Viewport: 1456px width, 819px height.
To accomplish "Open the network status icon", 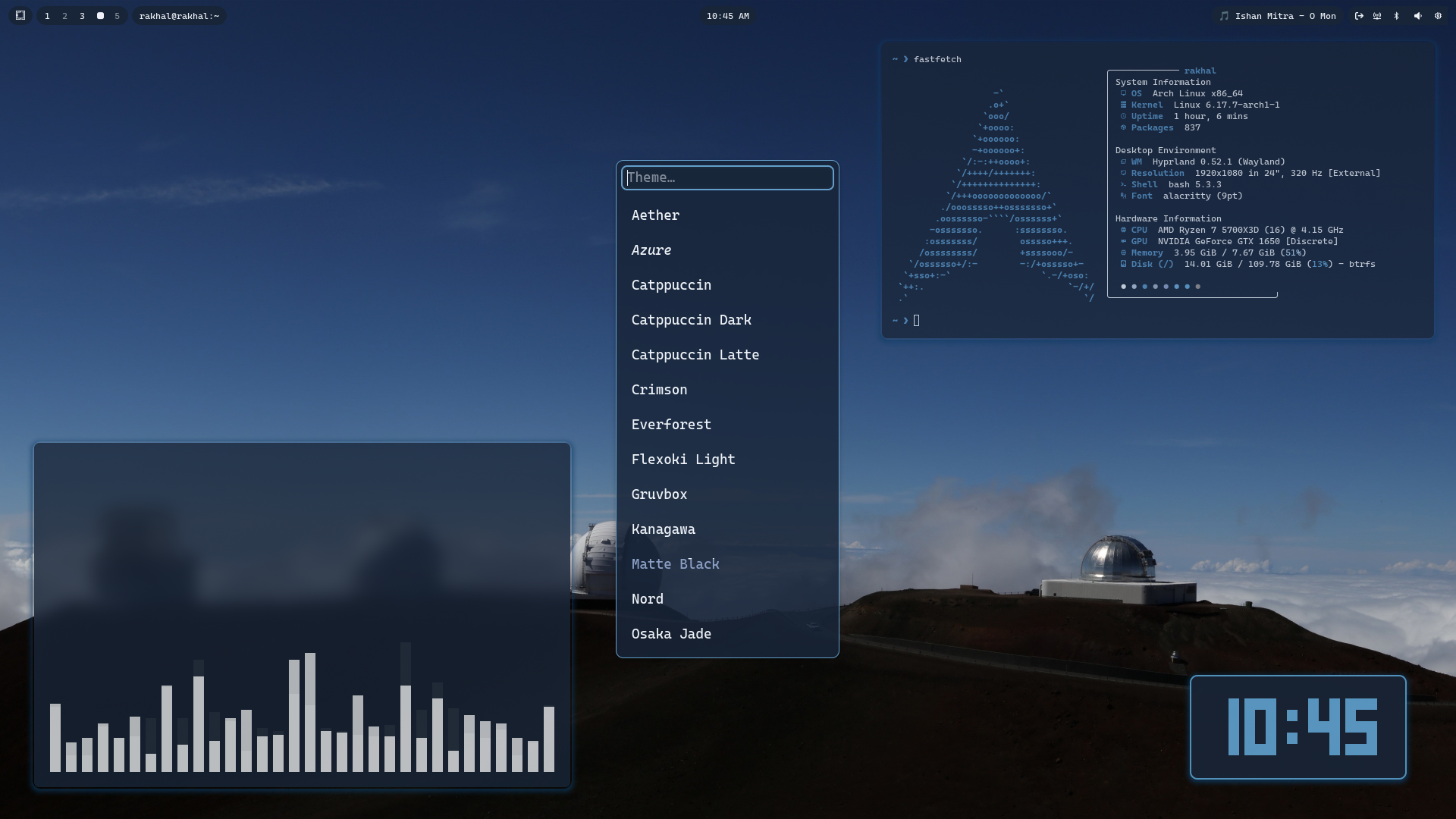I will [1377, 16].
